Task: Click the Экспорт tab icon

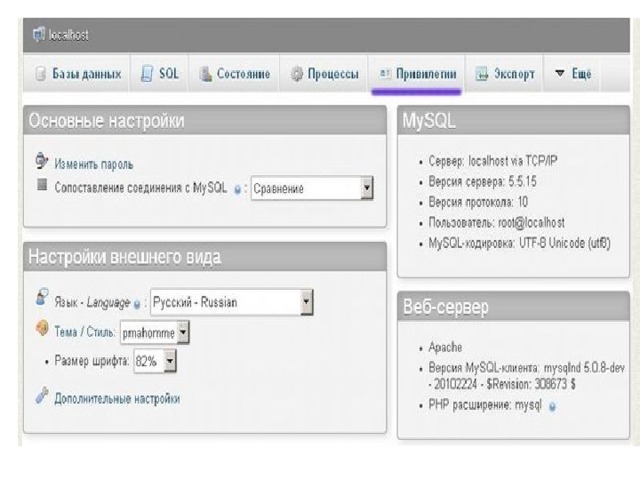Action: pos(481,74)
